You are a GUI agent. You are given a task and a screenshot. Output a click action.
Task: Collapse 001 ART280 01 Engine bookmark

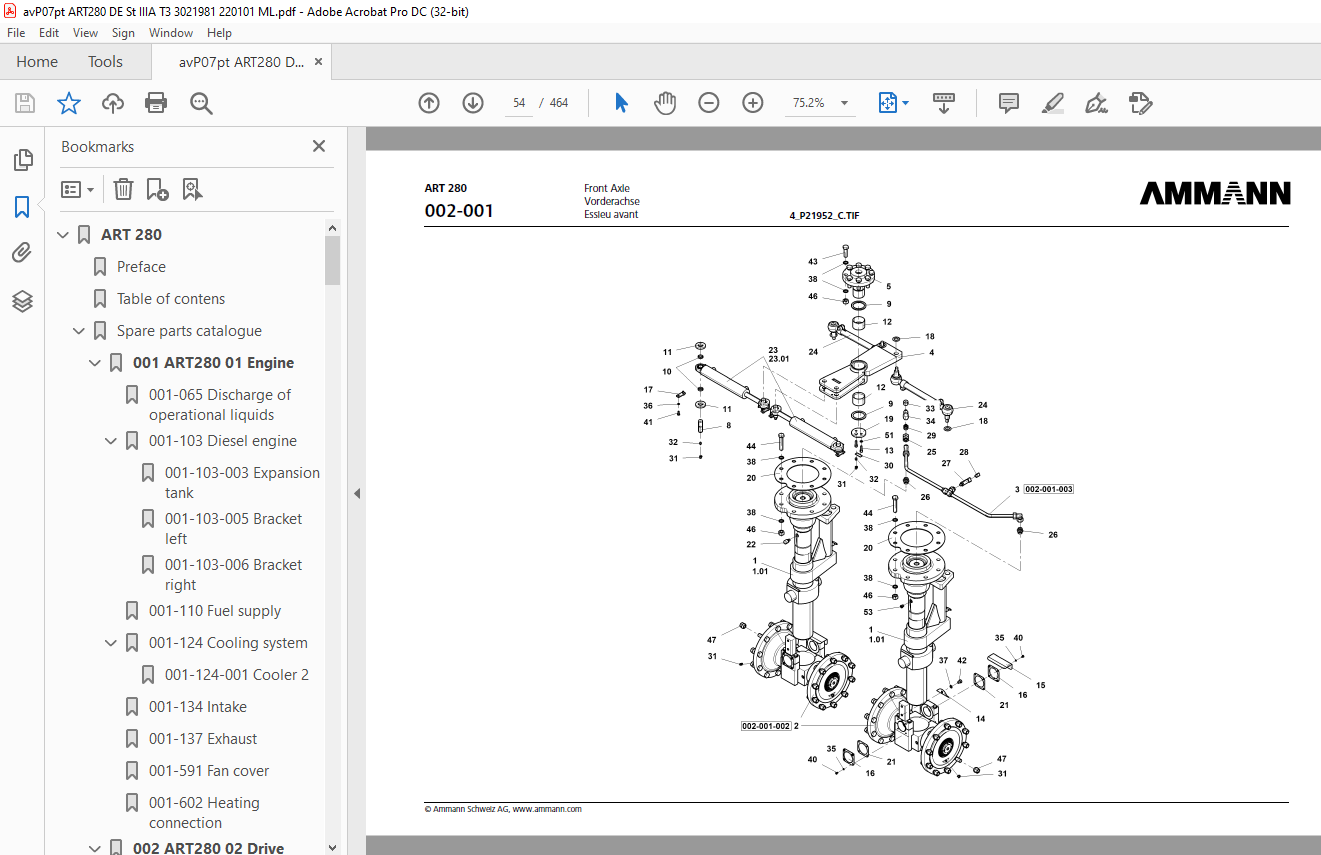tap(95, 363)
